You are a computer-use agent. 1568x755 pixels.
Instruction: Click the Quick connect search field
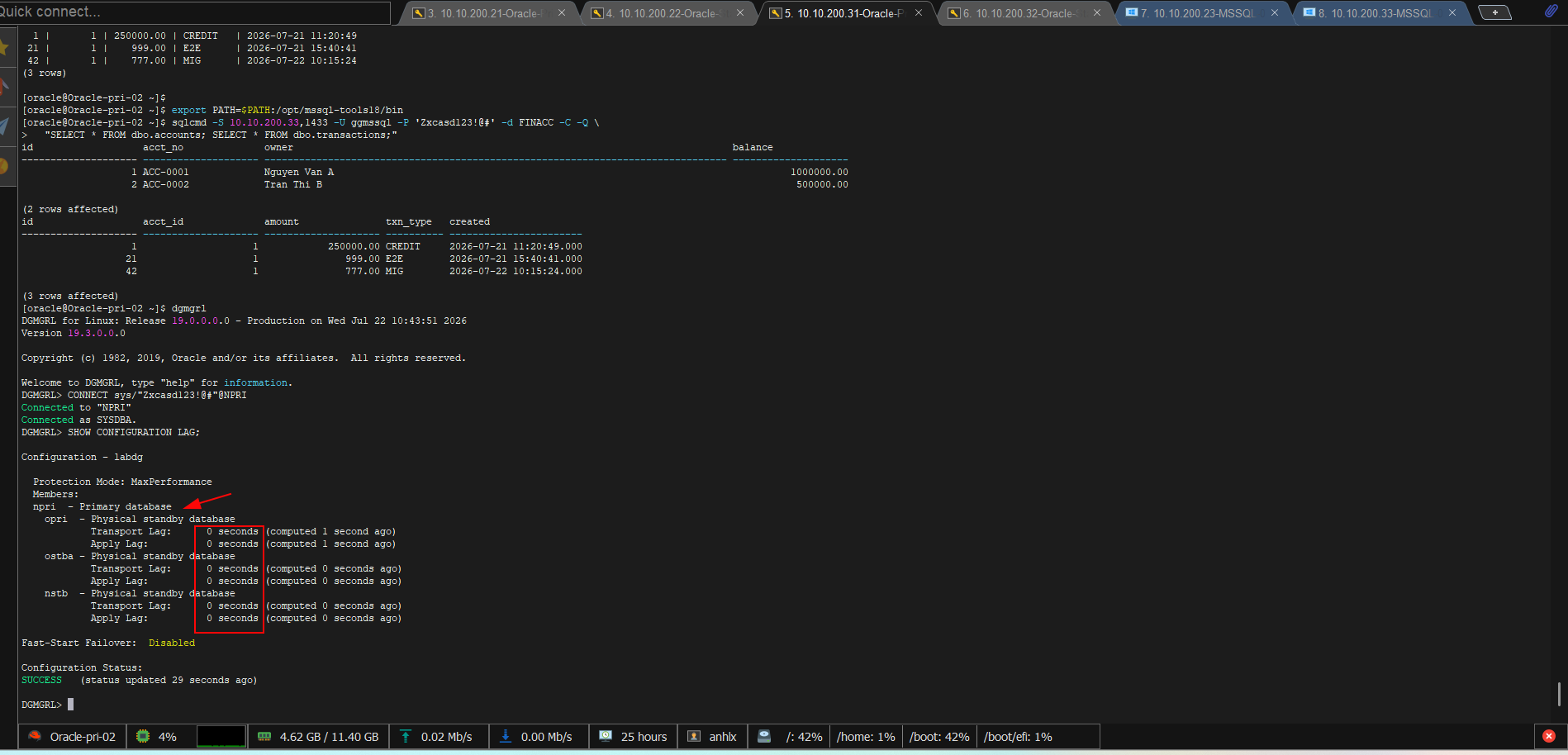pos(194,12)
